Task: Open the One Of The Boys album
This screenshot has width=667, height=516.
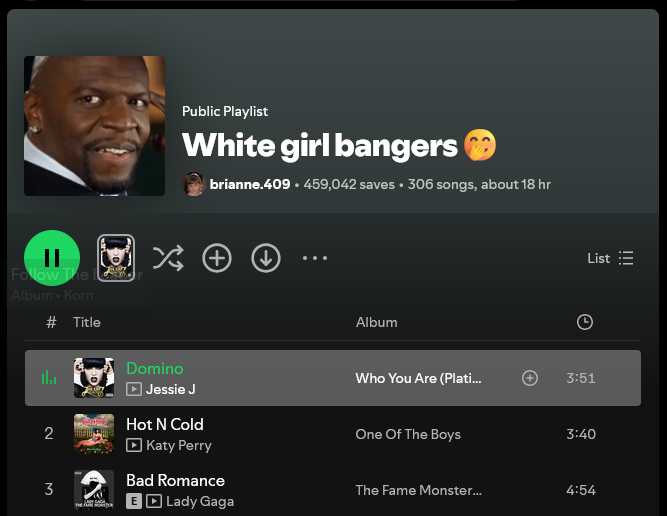Action: (x=408, y=434)
